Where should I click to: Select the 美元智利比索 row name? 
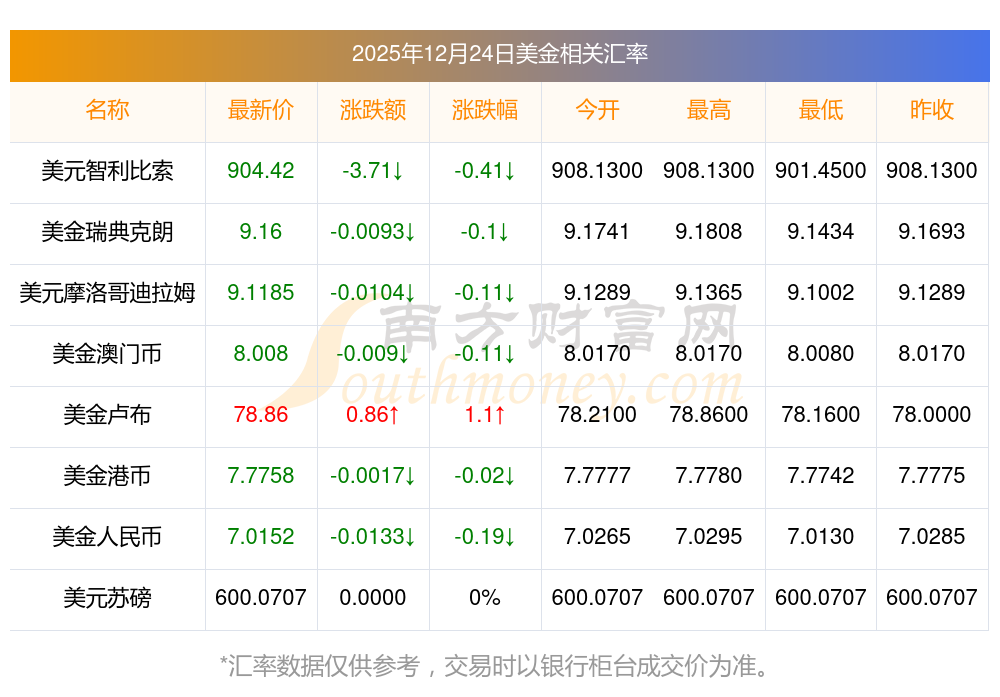tap(107, 171)
